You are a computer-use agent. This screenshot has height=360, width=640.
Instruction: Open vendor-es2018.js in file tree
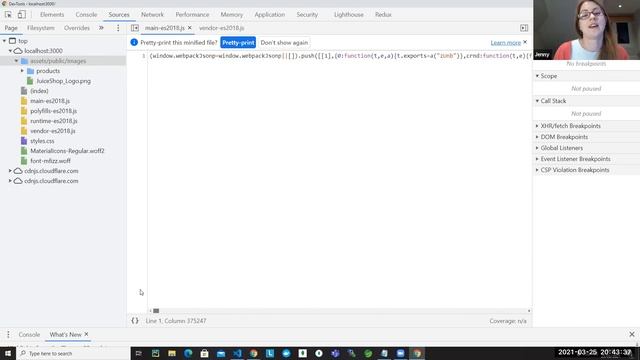(x=53, y=131)
